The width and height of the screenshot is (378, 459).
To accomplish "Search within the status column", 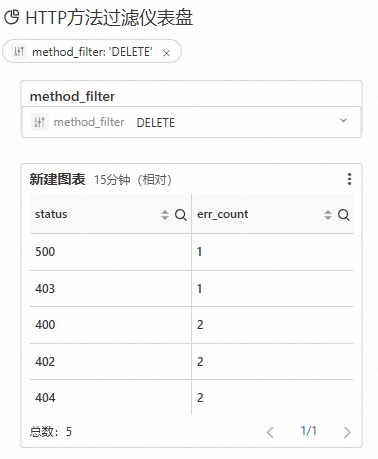I will coord(180,215).
